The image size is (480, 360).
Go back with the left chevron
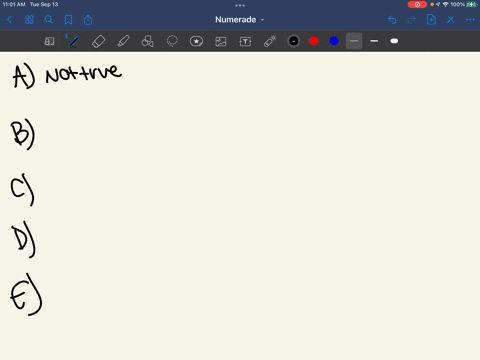[9, 20]
